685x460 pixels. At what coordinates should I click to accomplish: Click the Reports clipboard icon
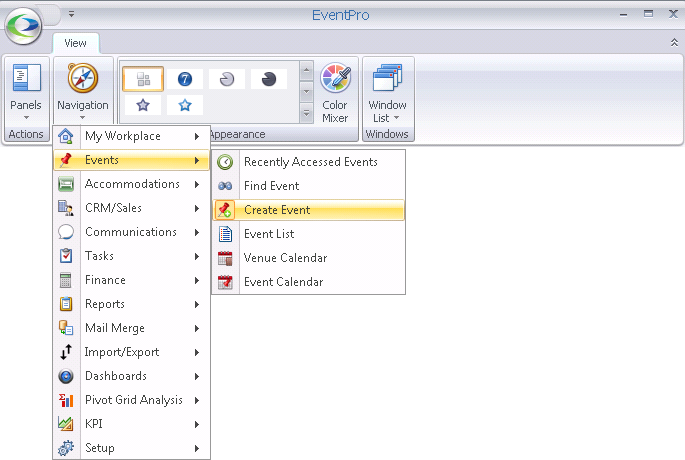coord(66,304)
